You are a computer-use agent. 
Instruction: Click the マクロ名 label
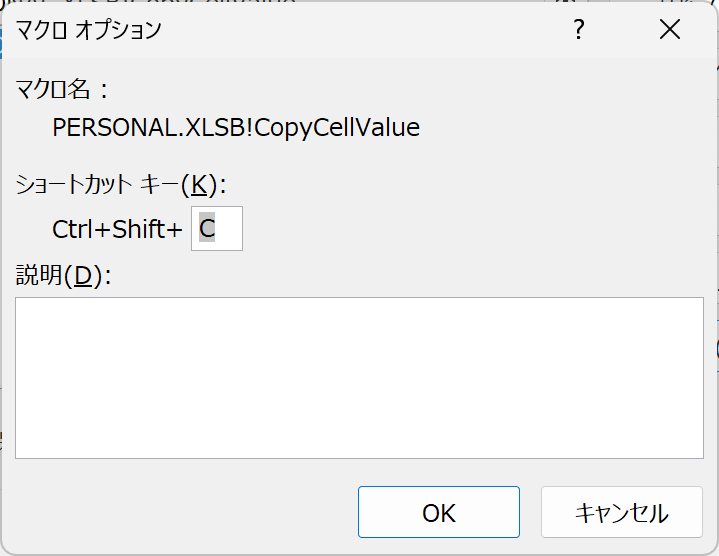62,88
